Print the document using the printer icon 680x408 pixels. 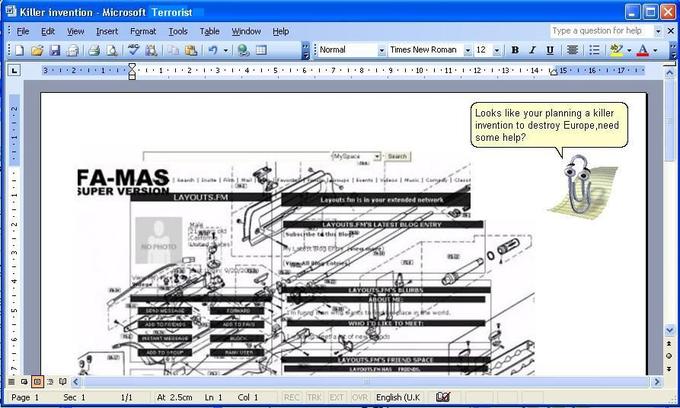click(94, 50)
